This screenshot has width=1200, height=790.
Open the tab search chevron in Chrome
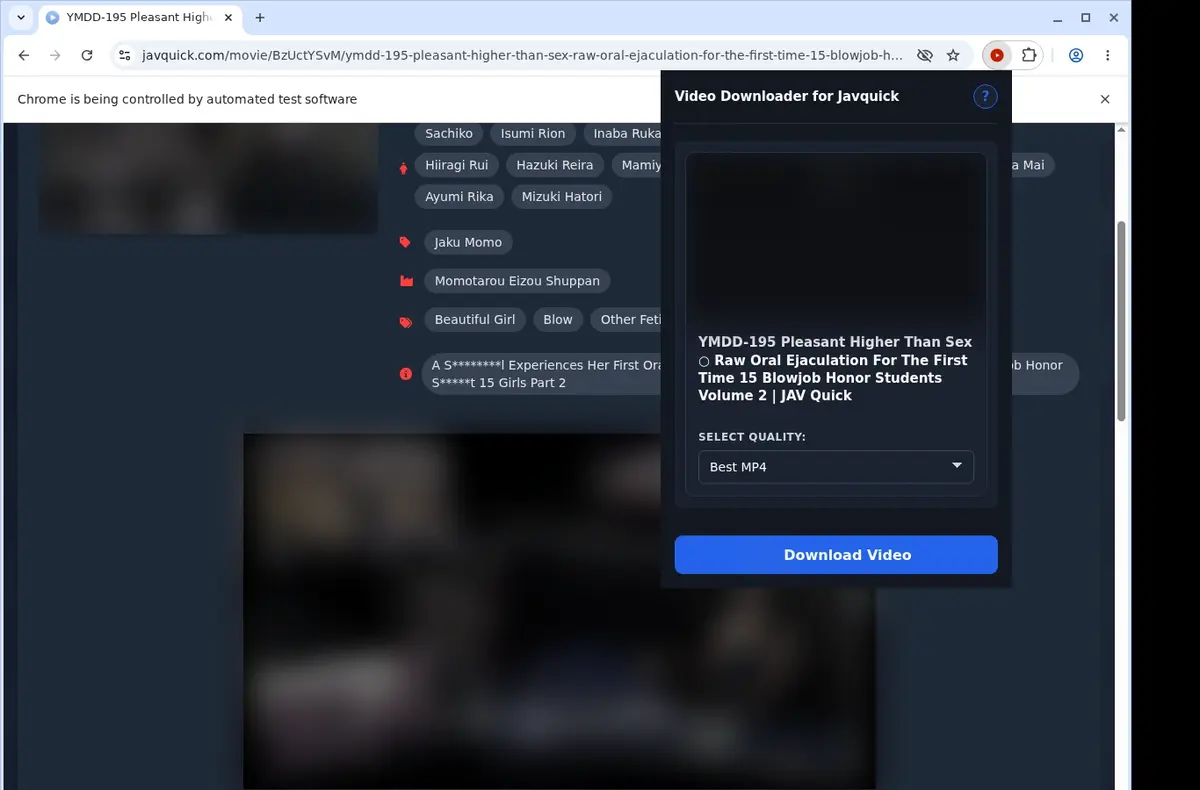click(x=21, y=17)
